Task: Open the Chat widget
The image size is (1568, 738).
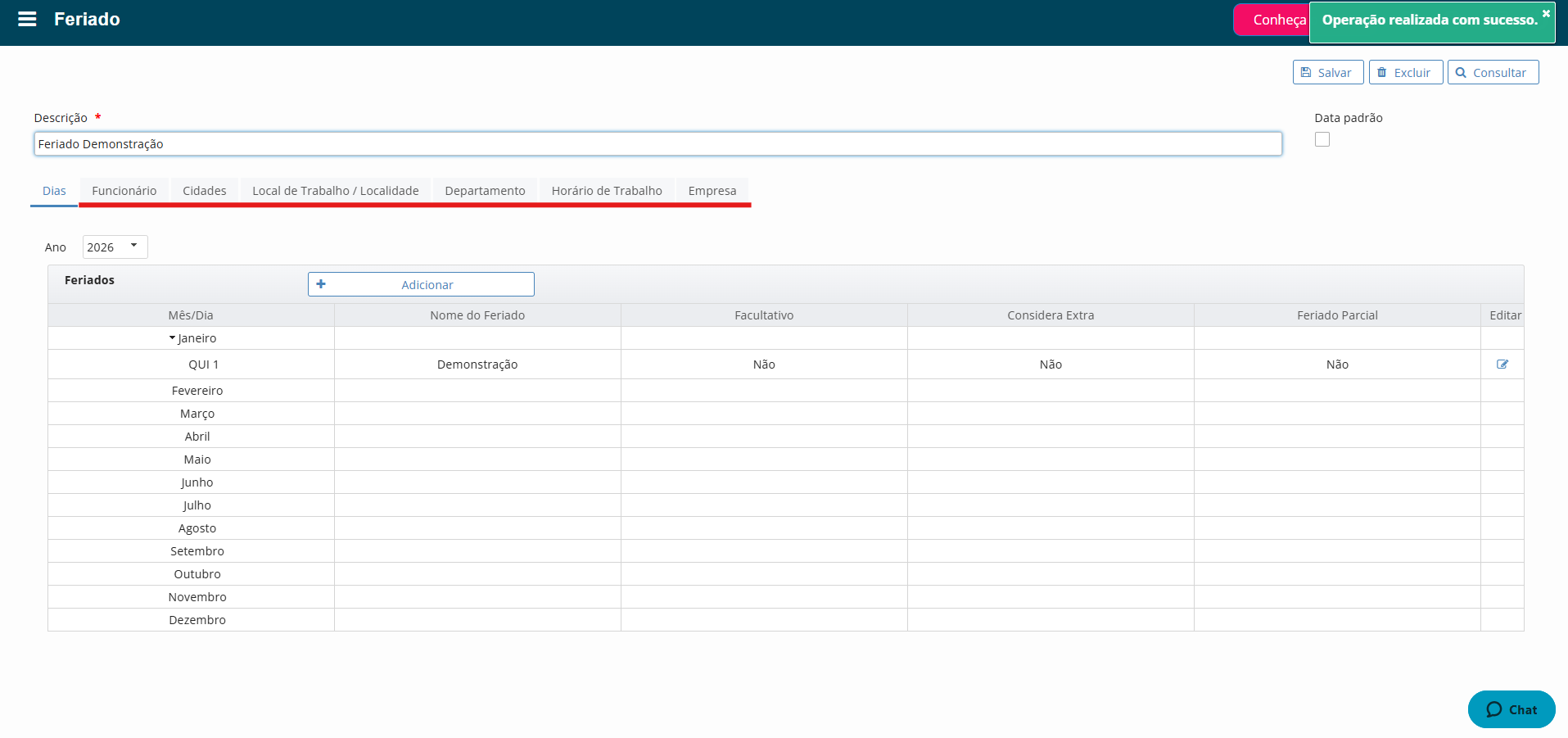Action: click(1512, 709)
